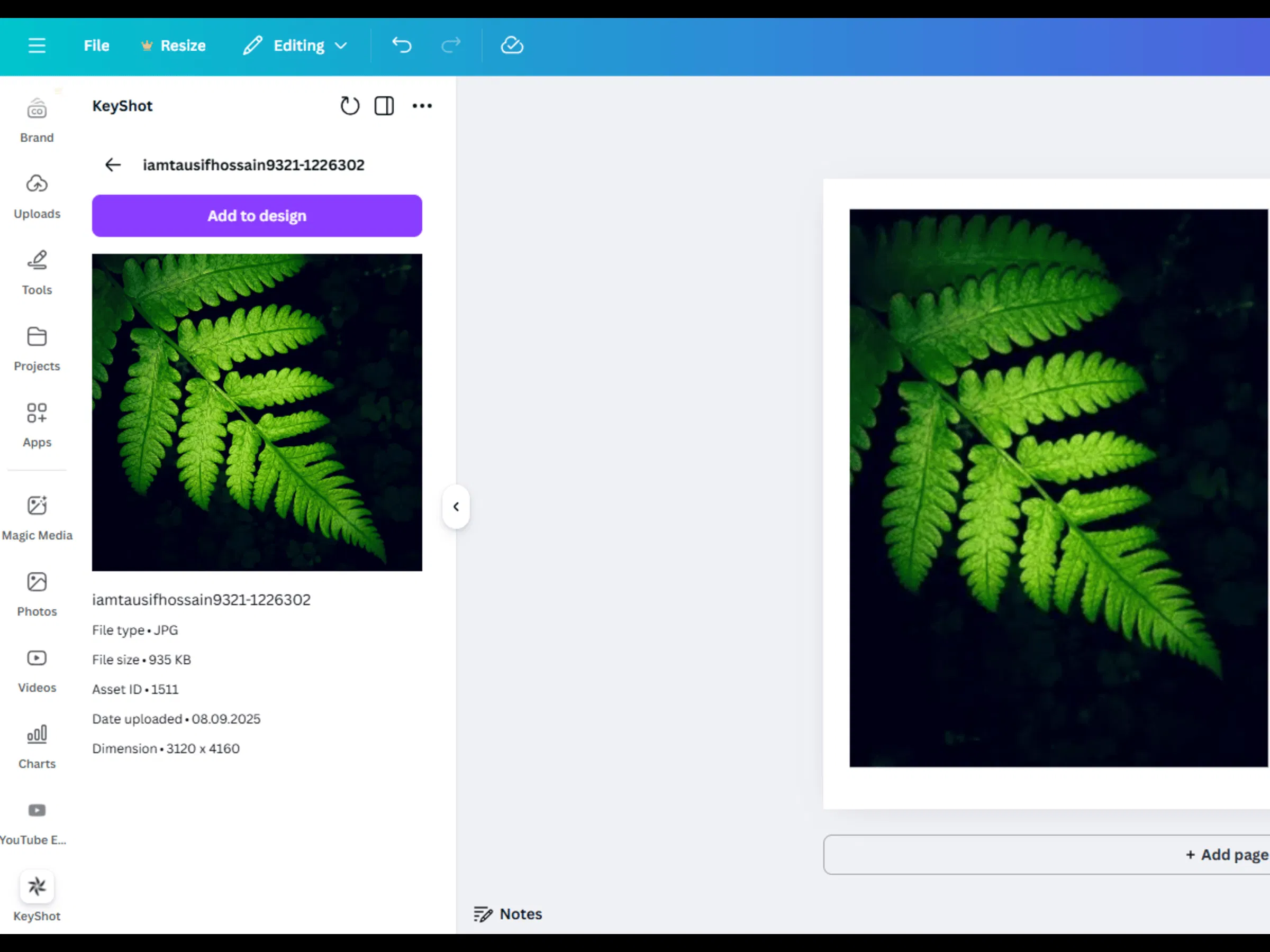The width and height of the screenshot is (1270, 952).
Task: Undo the last action
Action: click(401, 45)
